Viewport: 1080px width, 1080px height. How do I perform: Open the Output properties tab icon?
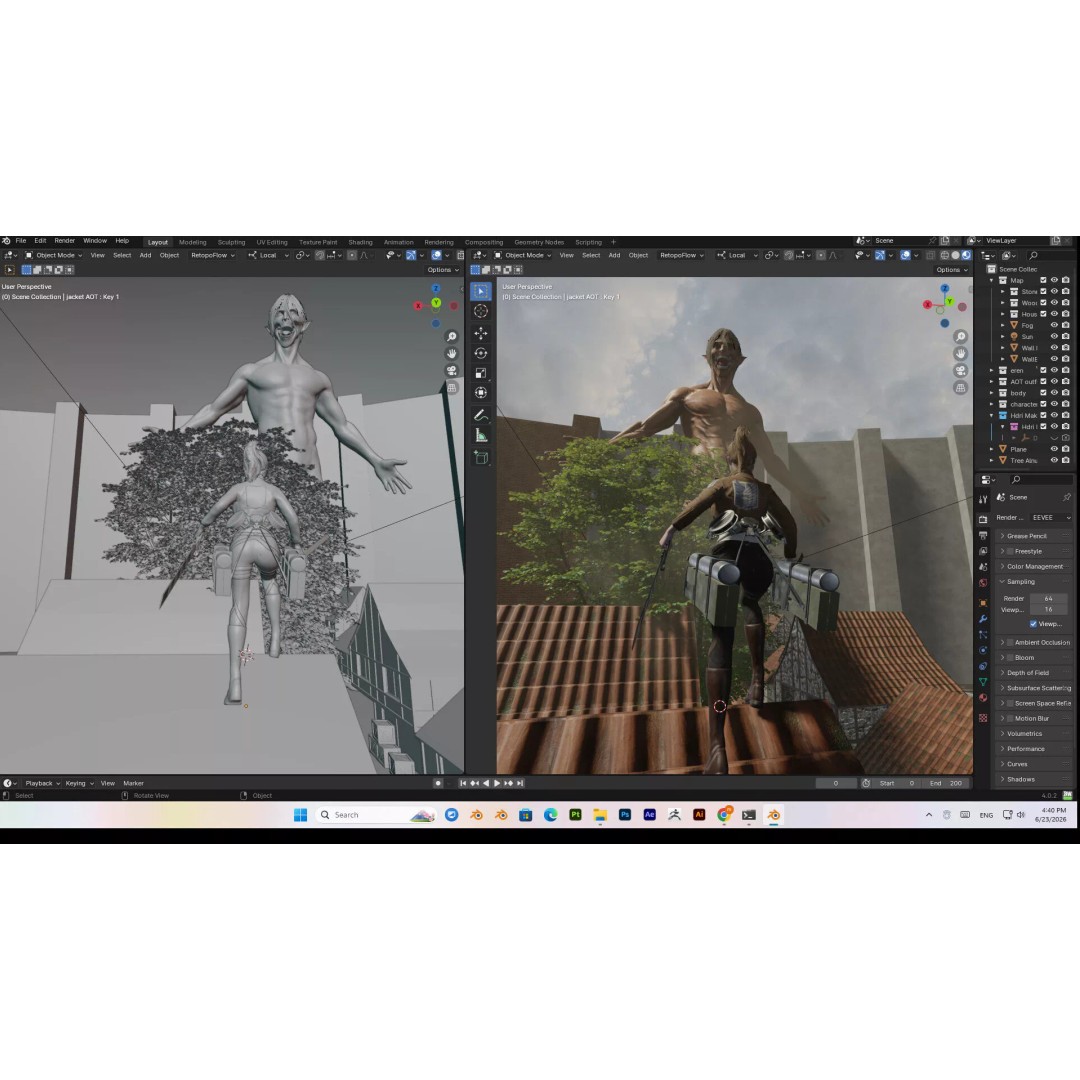pos(983,535)
